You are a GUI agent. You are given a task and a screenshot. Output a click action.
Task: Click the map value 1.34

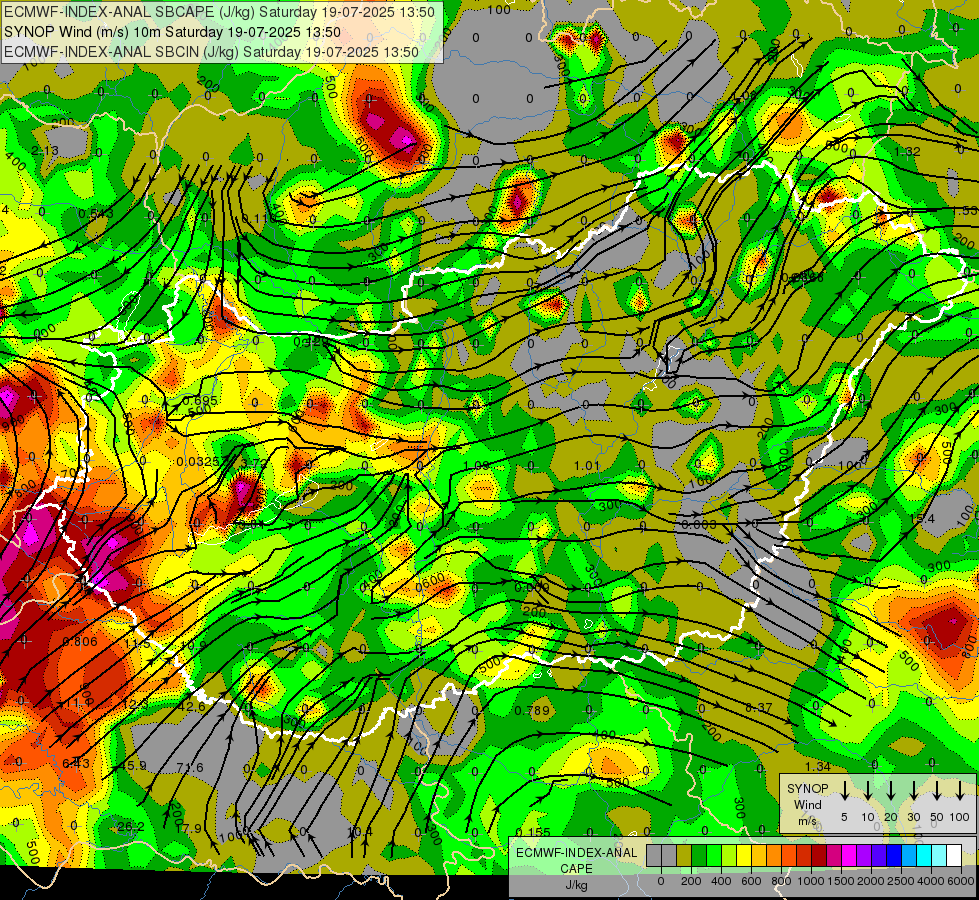click(817, 766)
